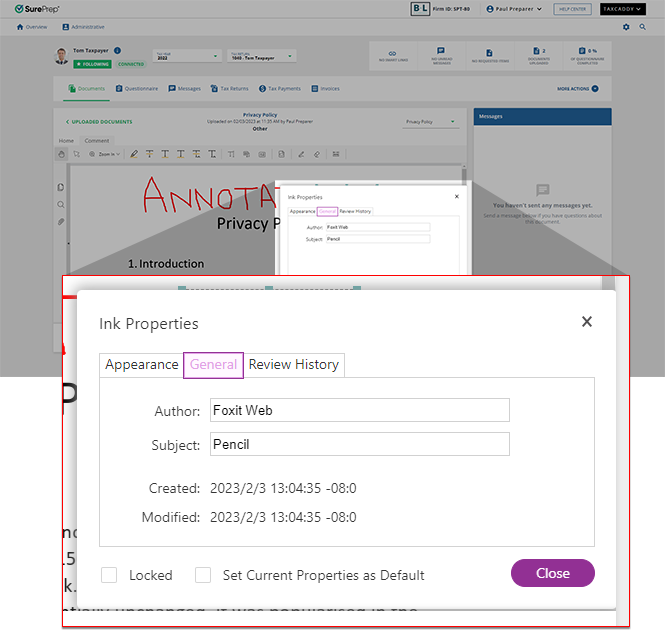
Task: Click Tom Taxpayer's profile photo
Action: coord(61,56)
